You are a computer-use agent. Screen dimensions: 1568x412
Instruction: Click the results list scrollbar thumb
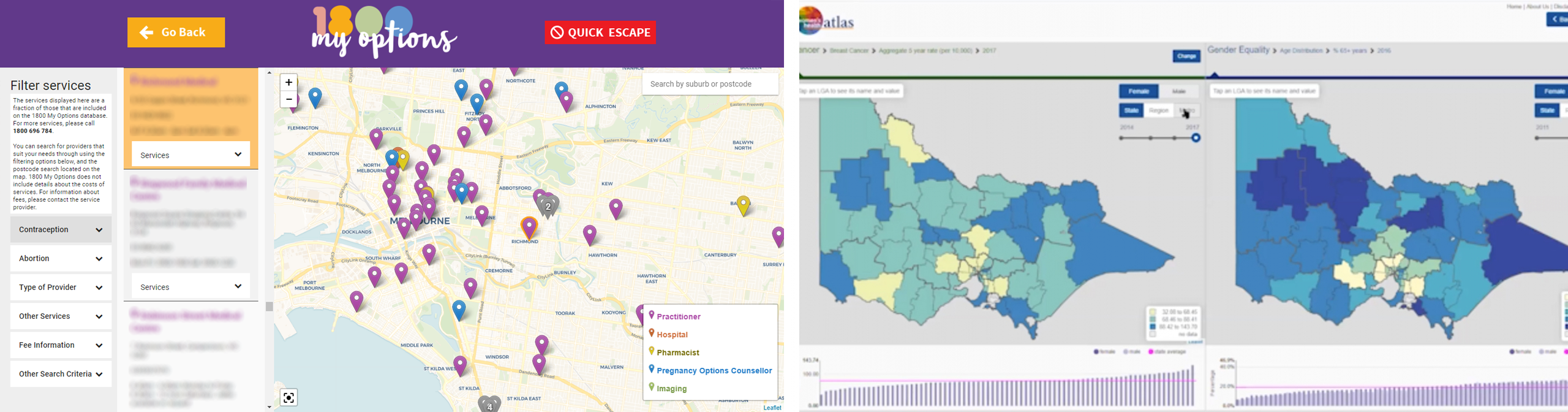coord(269,307)
